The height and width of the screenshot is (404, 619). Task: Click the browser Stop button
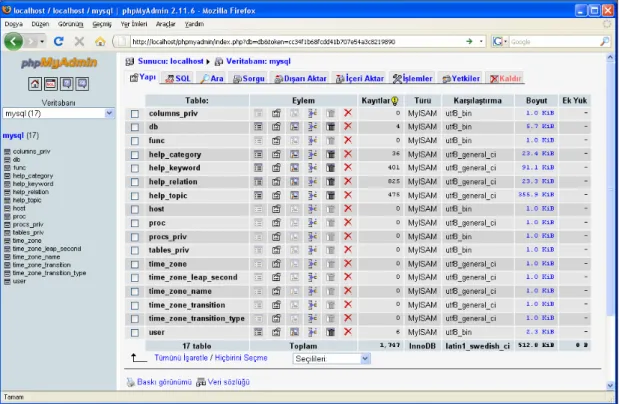pos(79,41)
